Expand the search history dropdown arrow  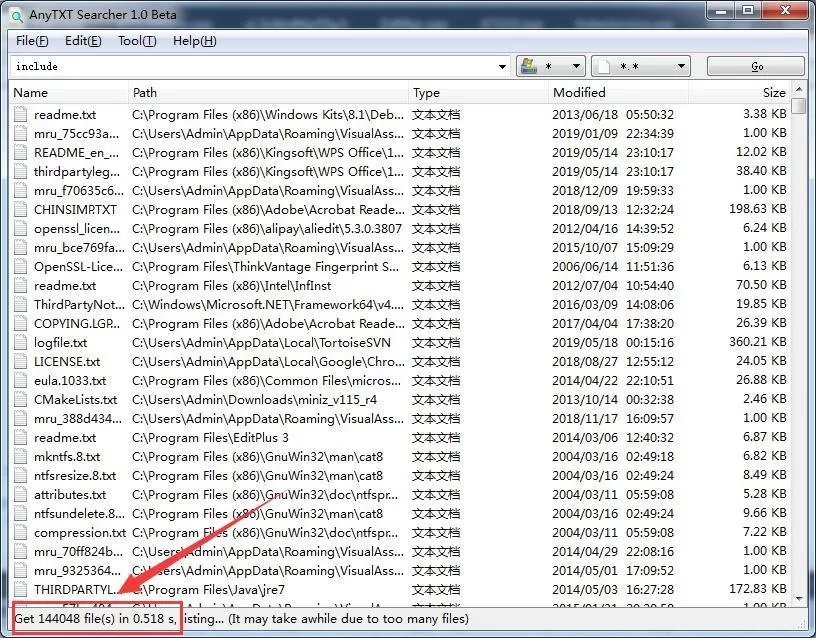pos(505,65)
